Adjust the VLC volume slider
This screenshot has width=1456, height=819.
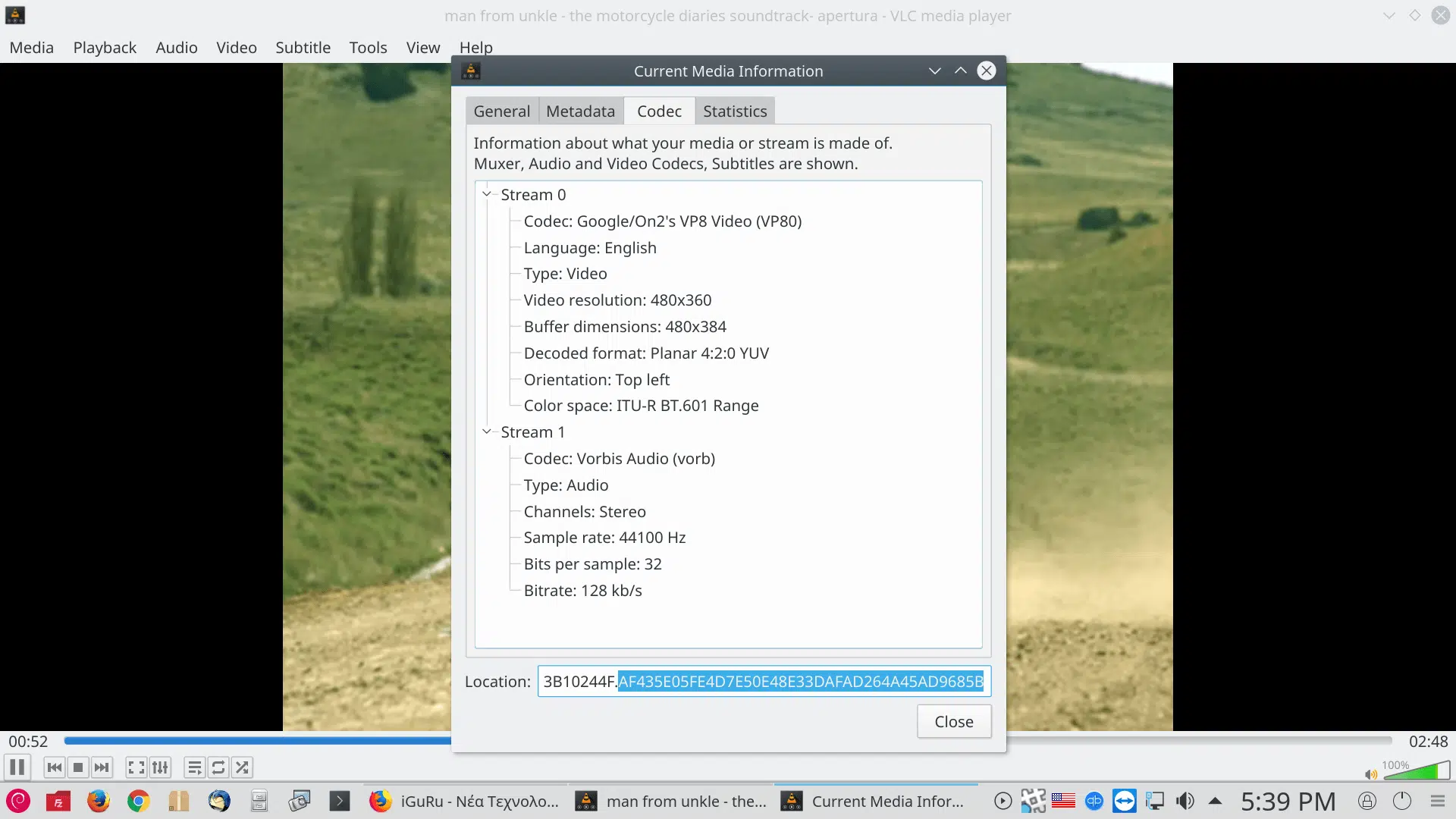tap(1415, 770)
